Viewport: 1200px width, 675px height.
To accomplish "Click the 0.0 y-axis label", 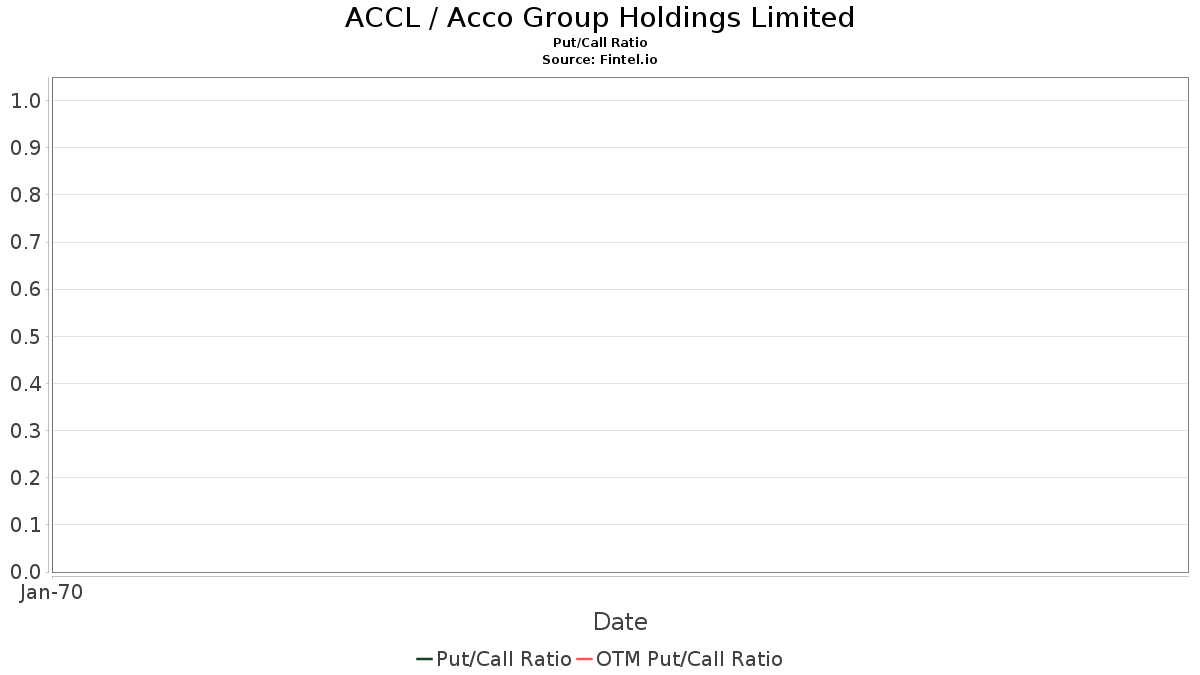I will (x=25, y=572).
